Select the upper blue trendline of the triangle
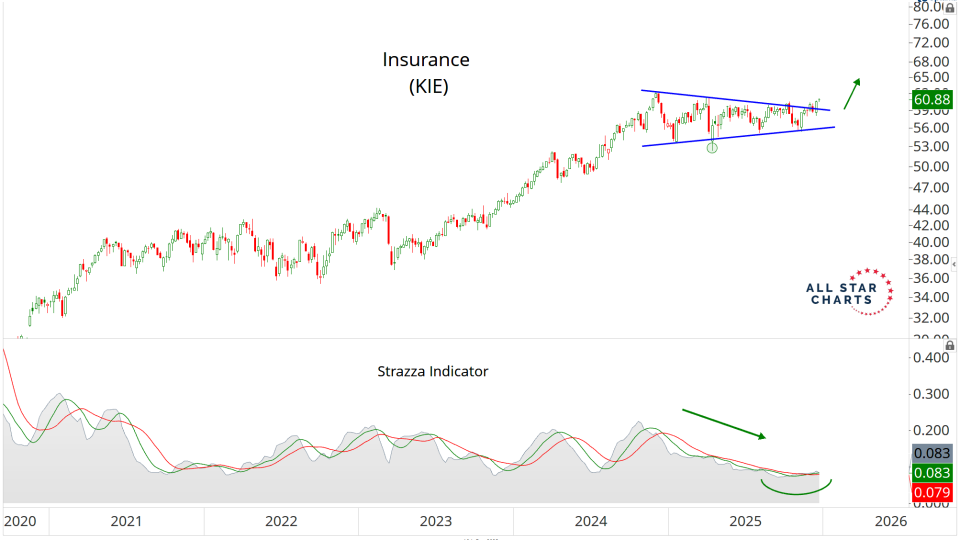960x540 pixels. point(735,100)
